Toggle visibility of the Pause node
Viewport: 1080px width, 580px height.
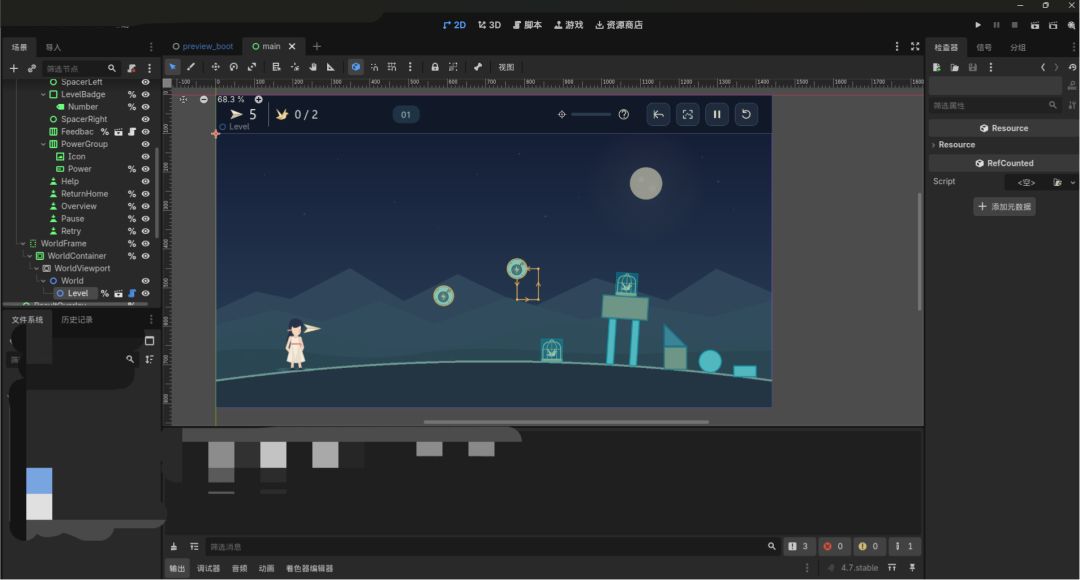[x=145, y=218]
